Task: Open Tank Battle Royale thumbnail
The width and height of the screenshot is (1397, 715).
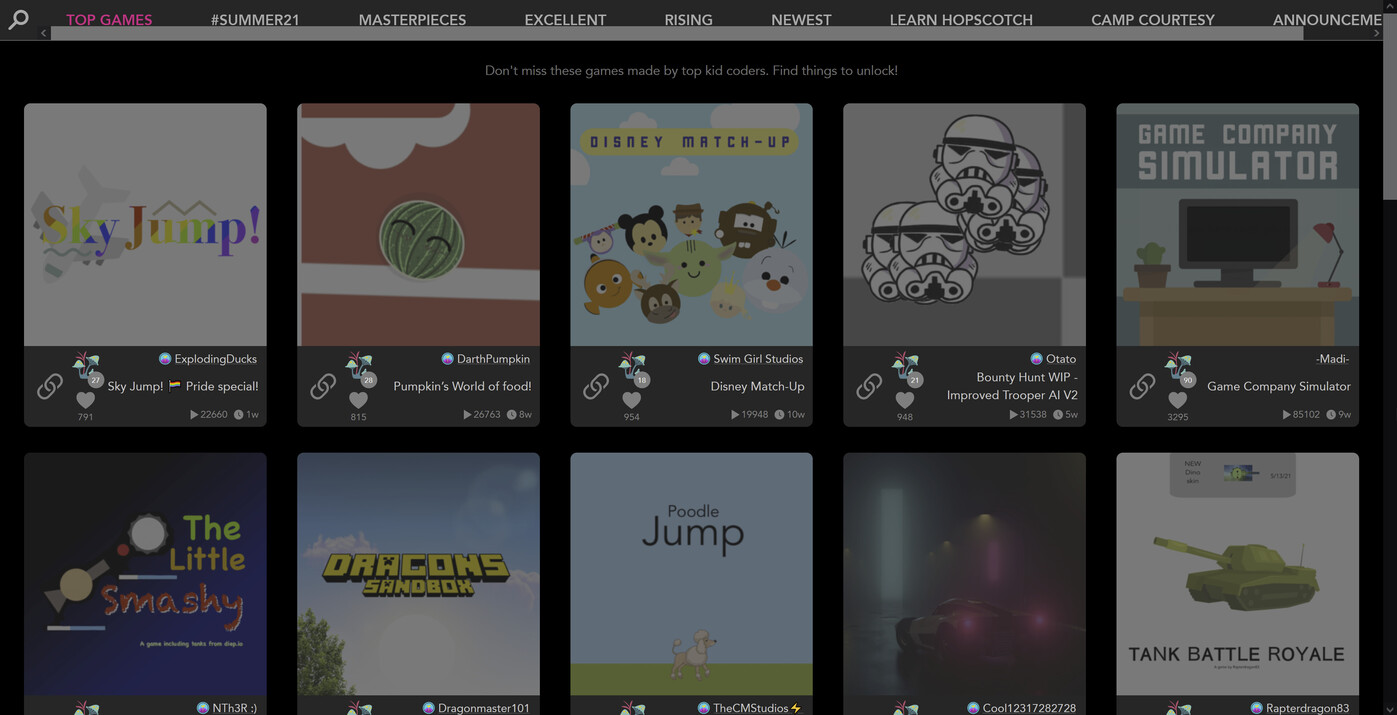Action: click(x=1237, y=574)
